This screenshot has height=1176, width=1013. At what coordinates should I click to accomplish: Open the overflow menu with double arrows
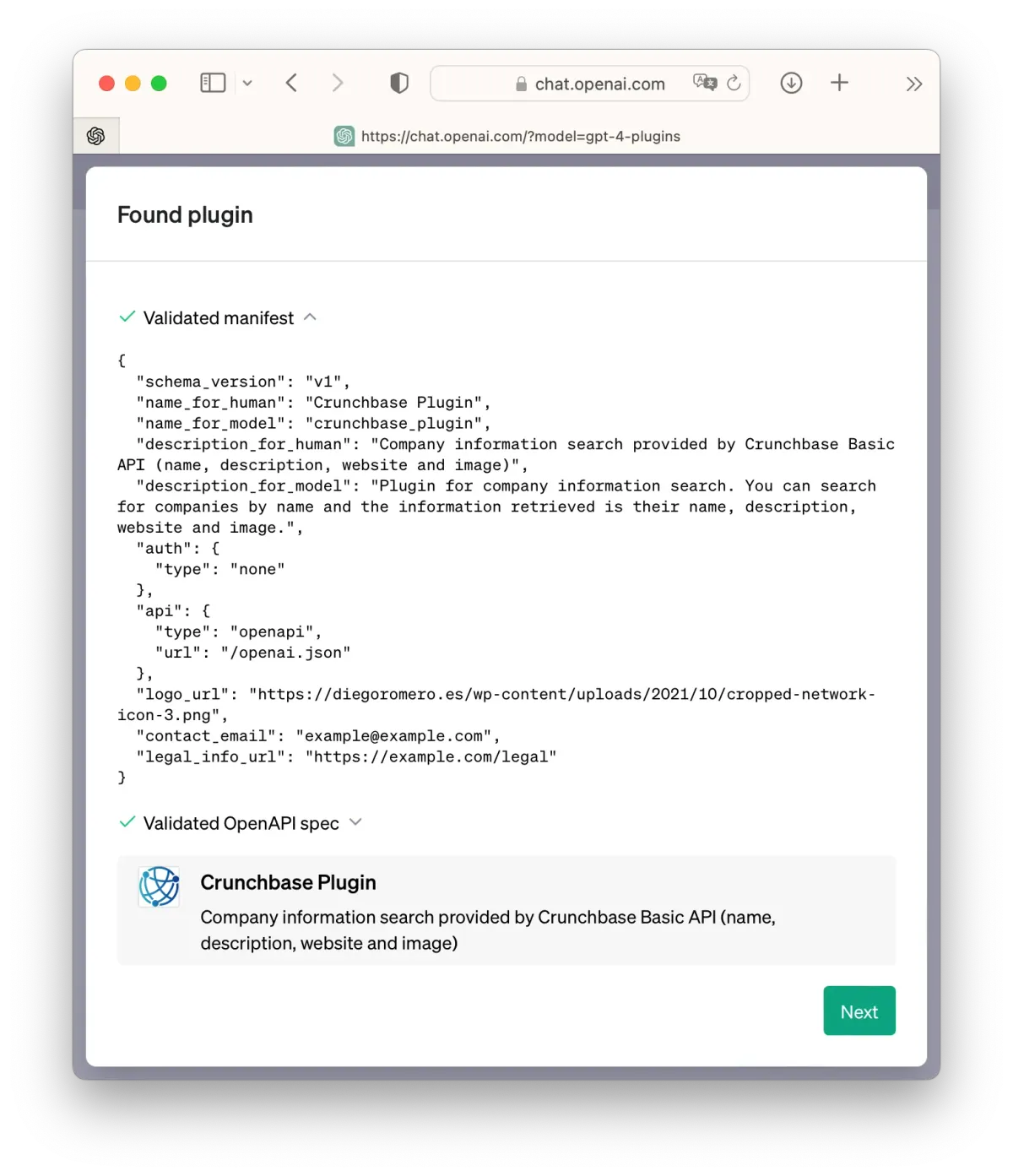click(x=914, y=83)
